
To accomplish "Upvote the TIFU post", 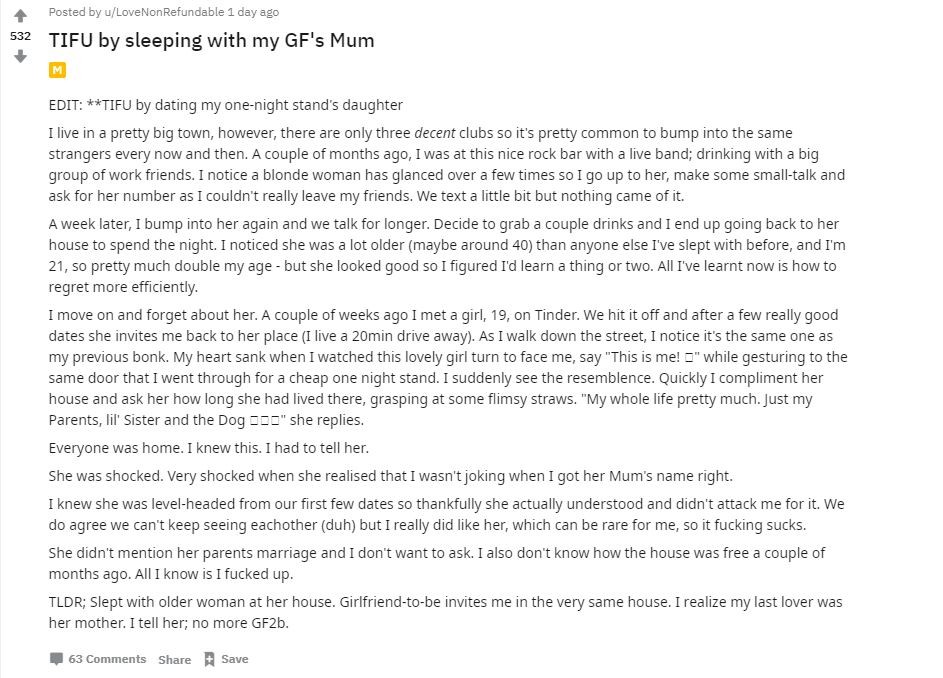I will [20, 16].
